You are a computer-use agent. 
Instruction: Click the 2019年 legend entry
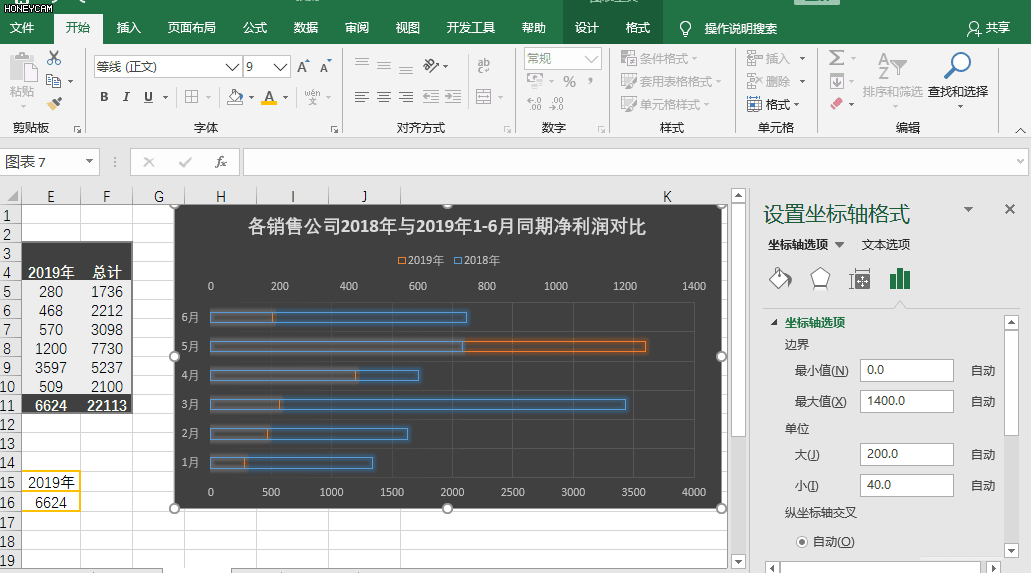coord(421,261)
